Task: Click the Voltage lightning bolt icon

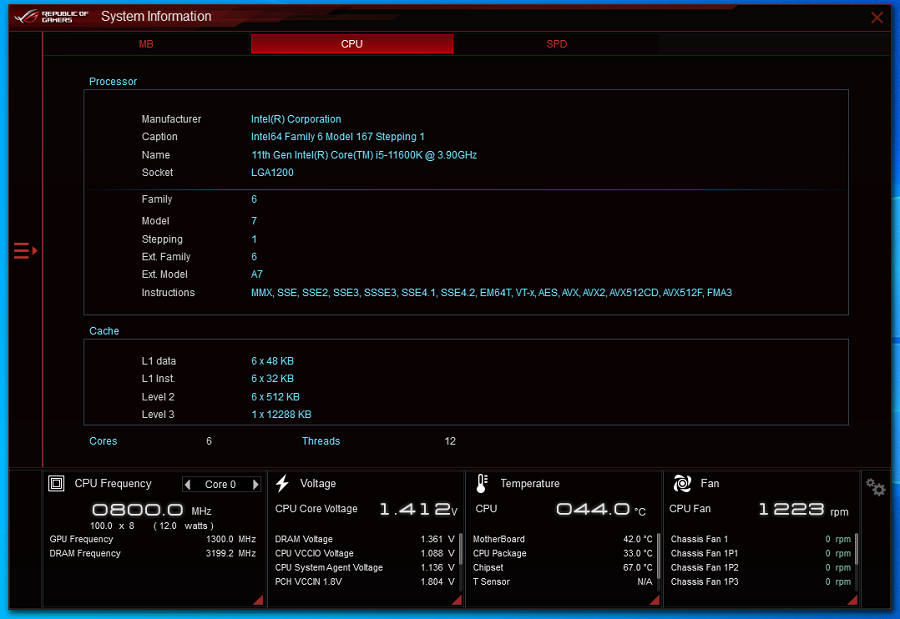Action: tap(282, 483)
